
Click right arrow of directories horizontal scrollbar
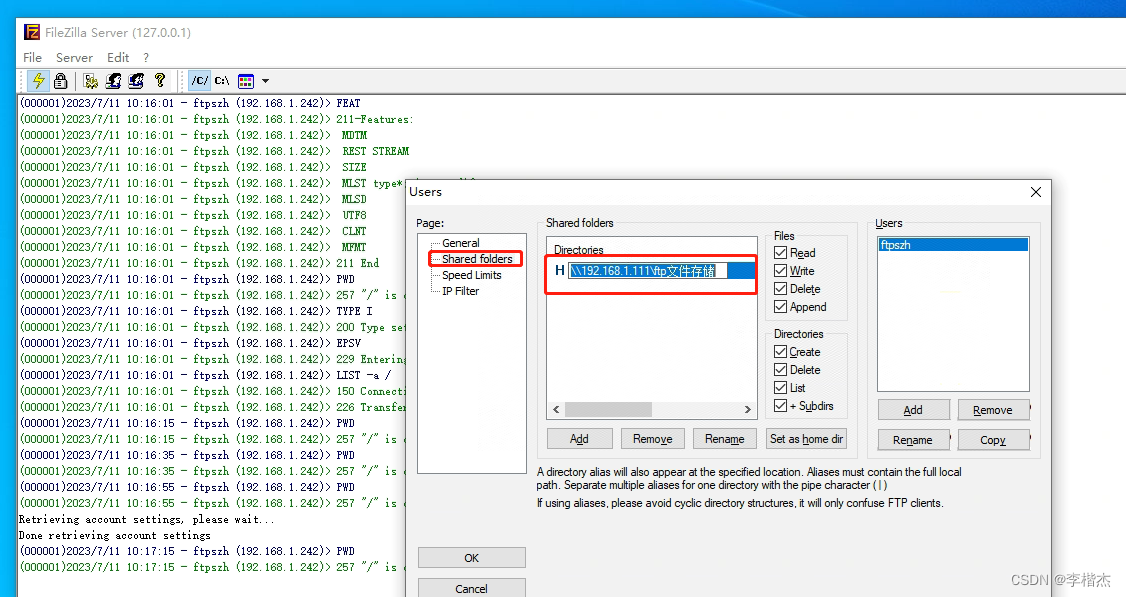coord(748,409)
